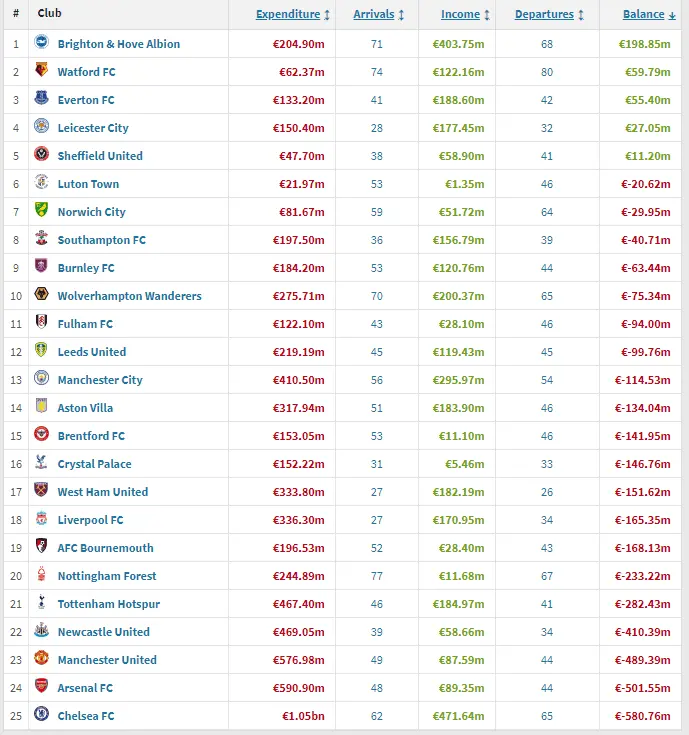Click the Manchester City club crest
This screenshot has height=735, width=689.
pyautogui.click(x=42, y=379)
